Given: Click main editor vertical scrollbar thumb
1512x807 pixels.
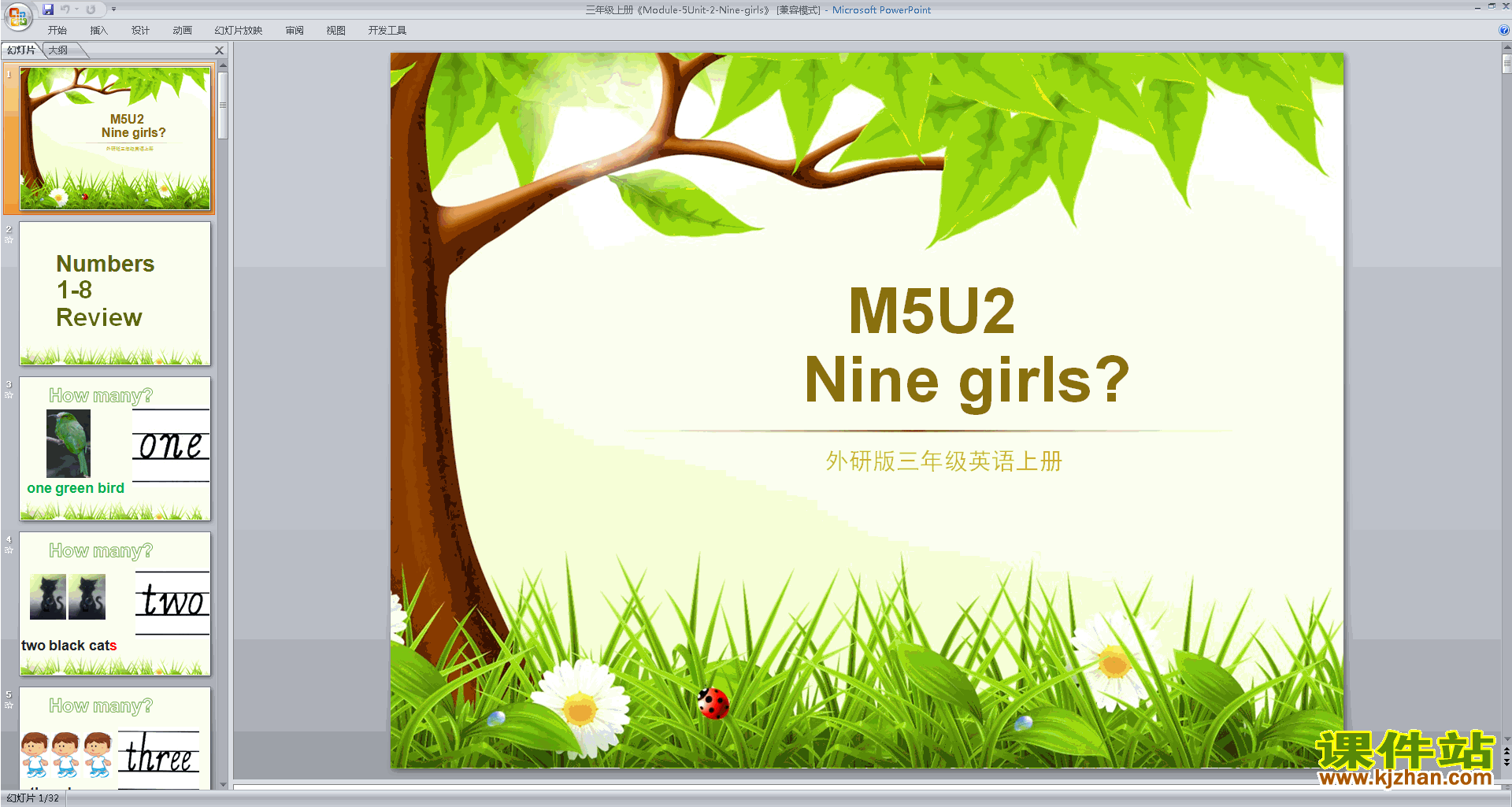Looking at the screenshot, I should 1506,64.
